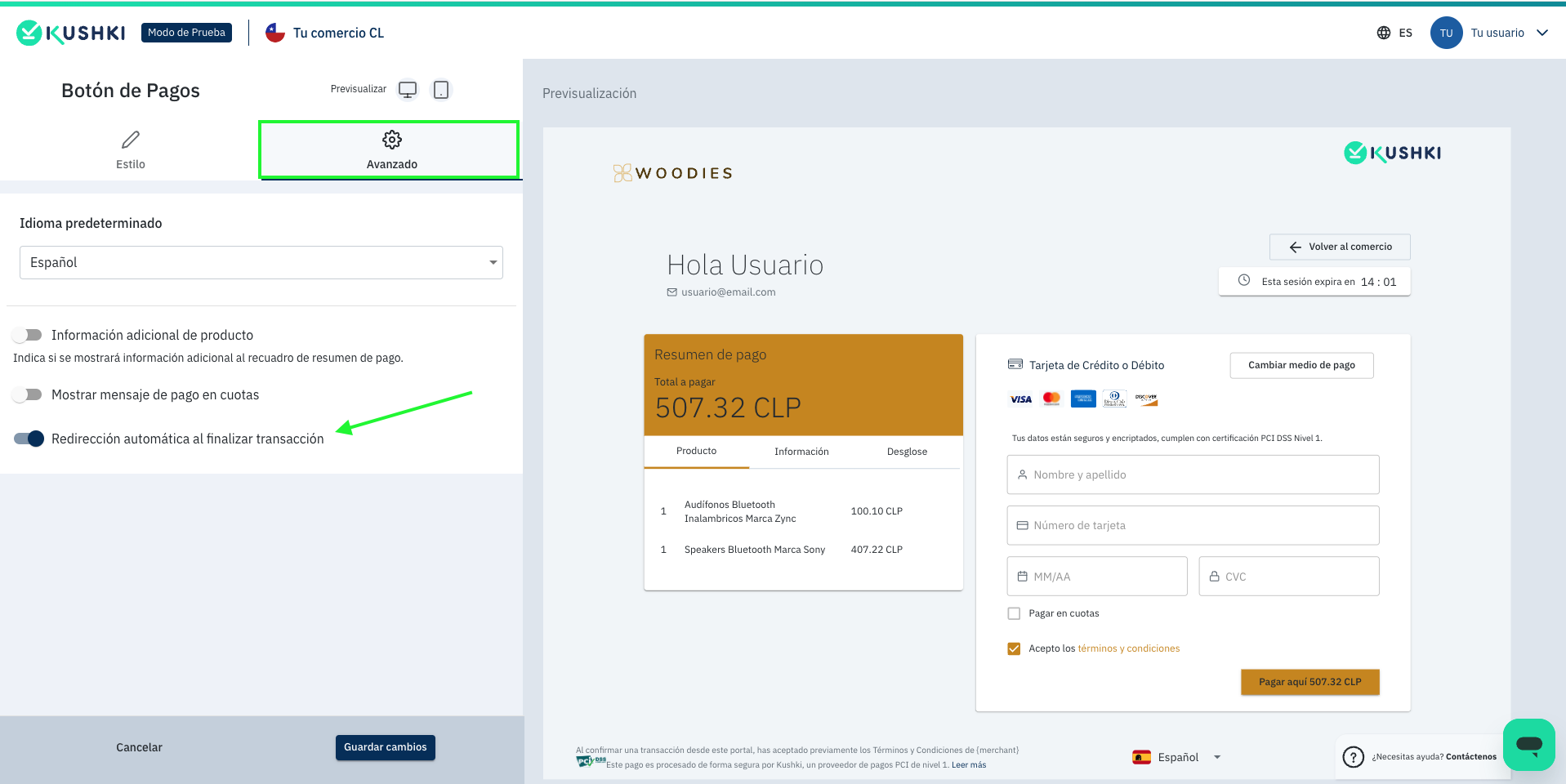Click the Chile flag icon

(x=275, y=33)
